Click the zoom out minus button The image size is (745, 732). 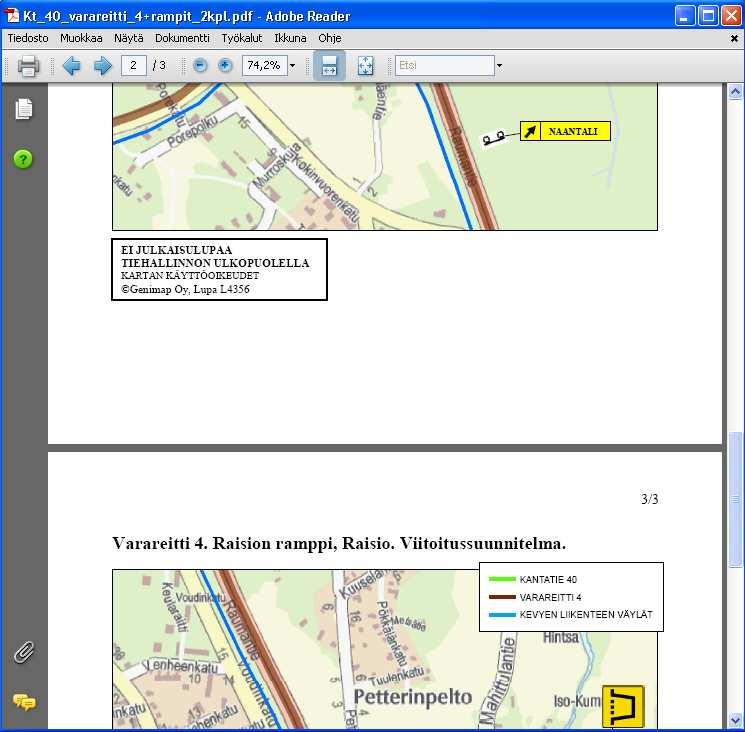201,66
